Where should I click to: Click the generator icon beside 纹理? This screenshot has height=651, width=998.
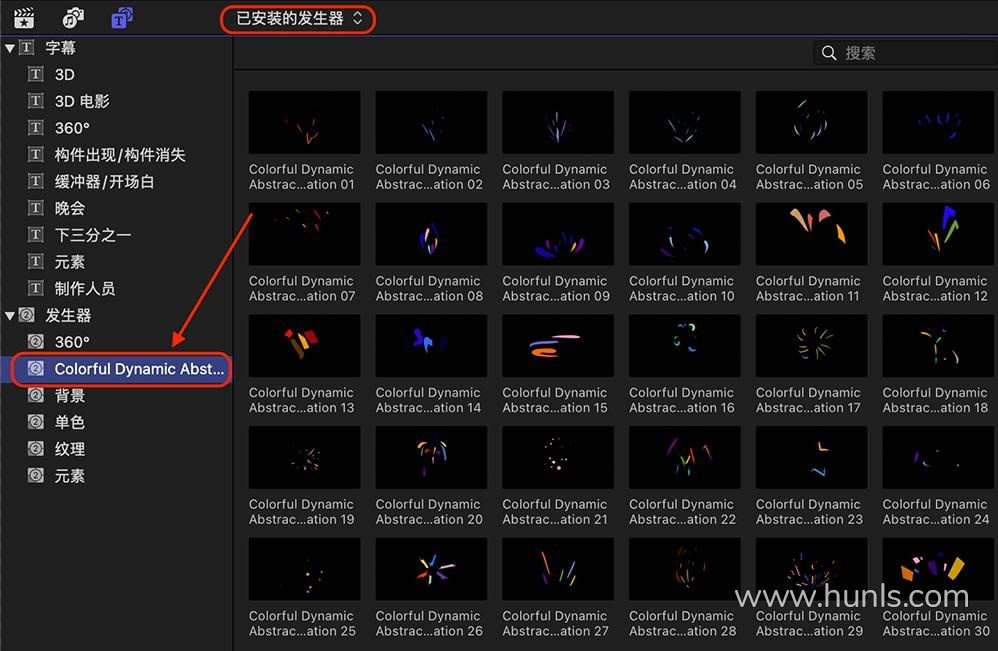coord(36,448)
